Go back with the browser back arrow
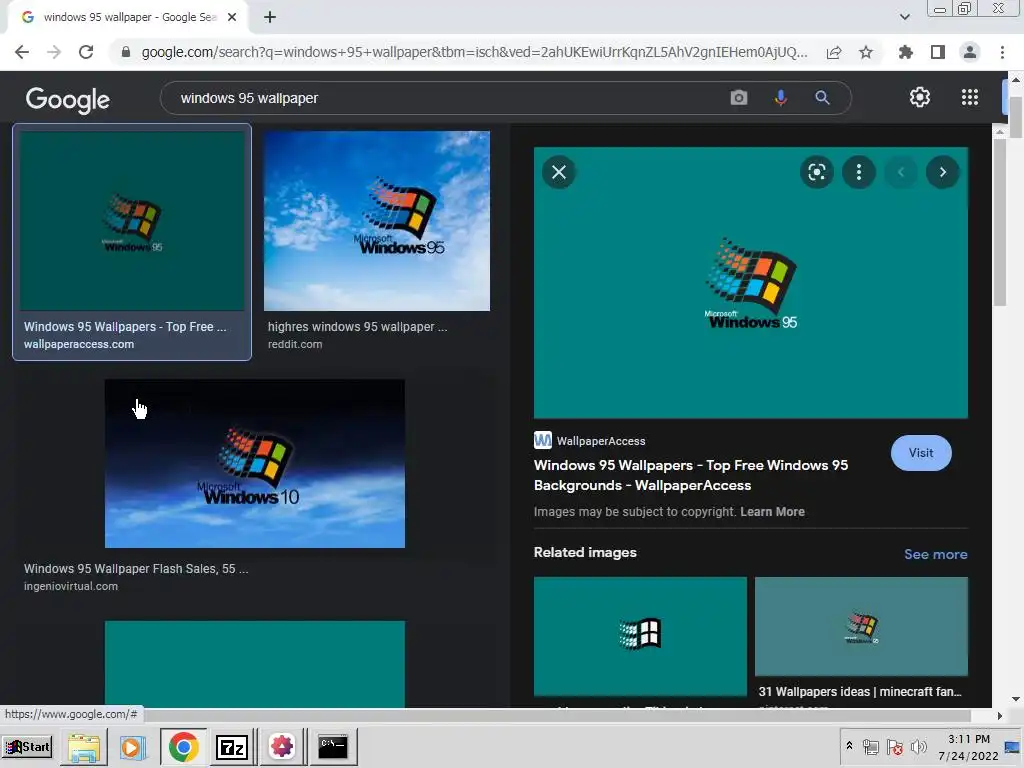Screen dimensions: 1024x768 [x=22, y=52]
